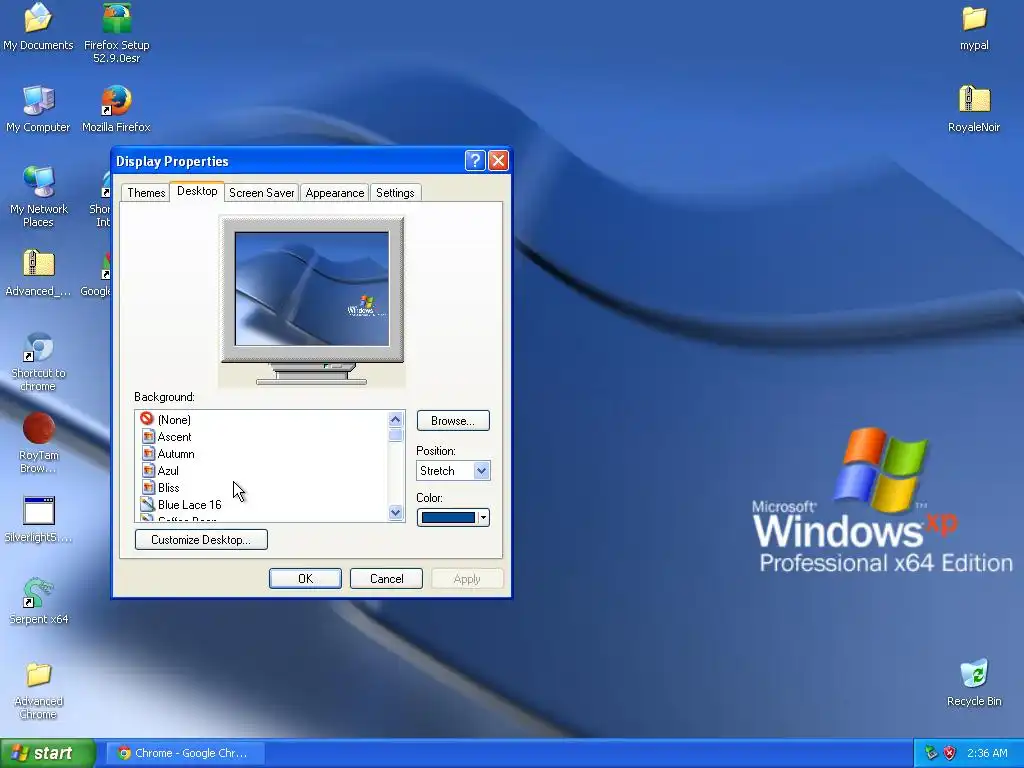Image resolution: width=1024 pixels, height=768 pixels.
Task: Open the Color dropdown arrow
Action: click(x=483, y=517)
